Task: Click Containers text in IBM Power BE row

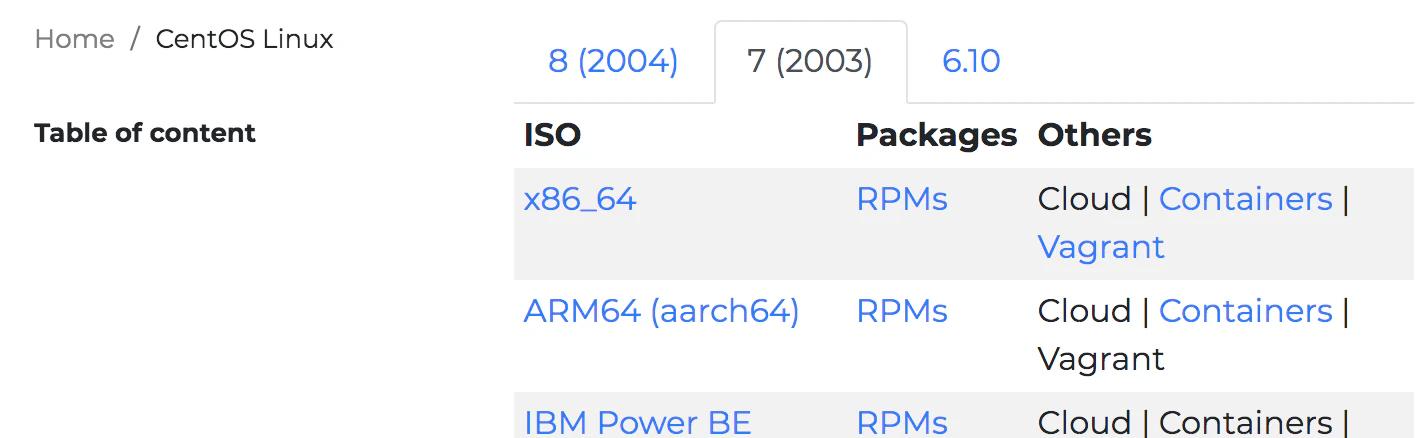Action: click(x=1246, y=423)
